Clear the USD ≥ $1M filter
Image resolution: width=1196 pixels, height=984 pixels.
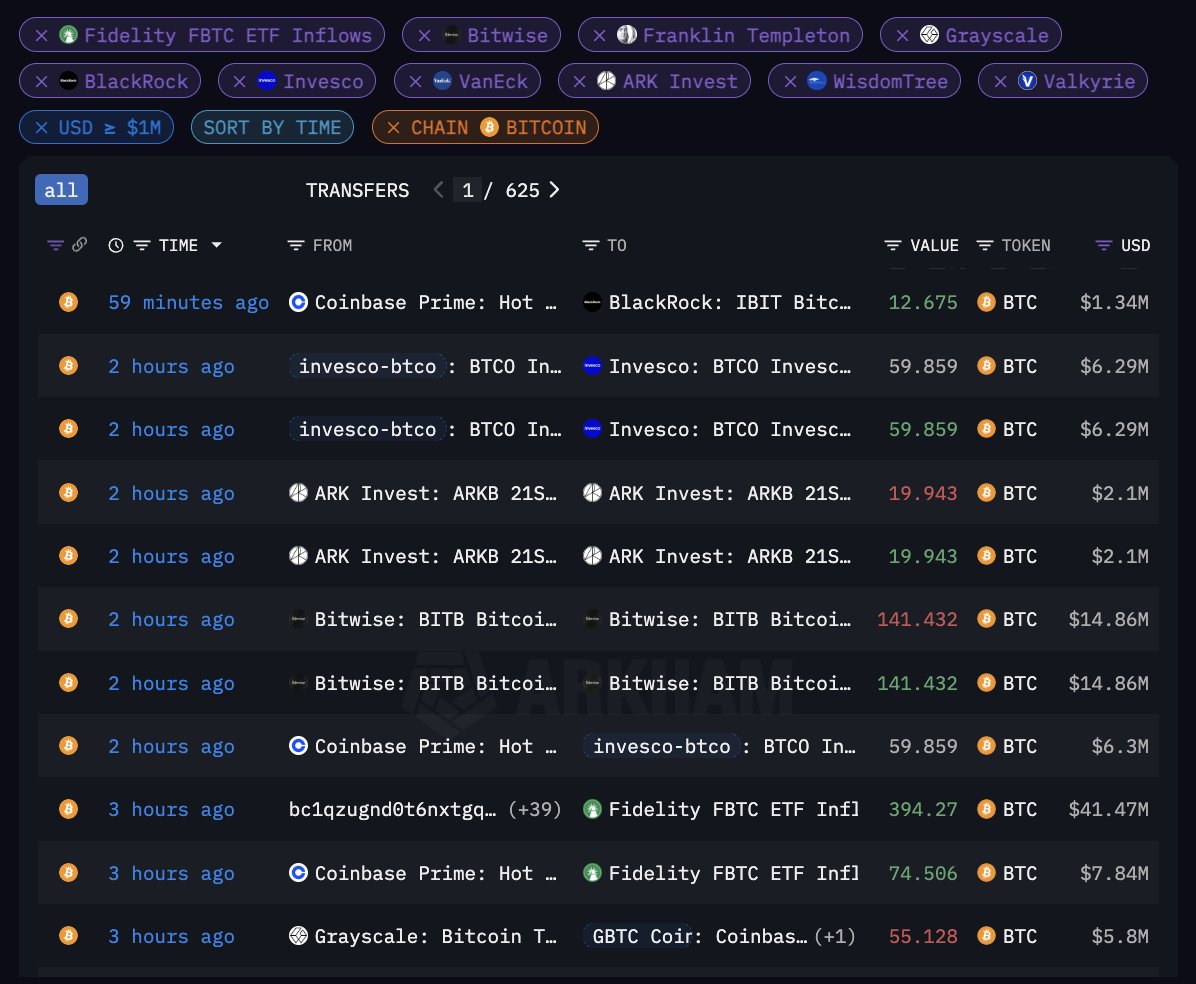pyautogui.click(x=42, y=127)
